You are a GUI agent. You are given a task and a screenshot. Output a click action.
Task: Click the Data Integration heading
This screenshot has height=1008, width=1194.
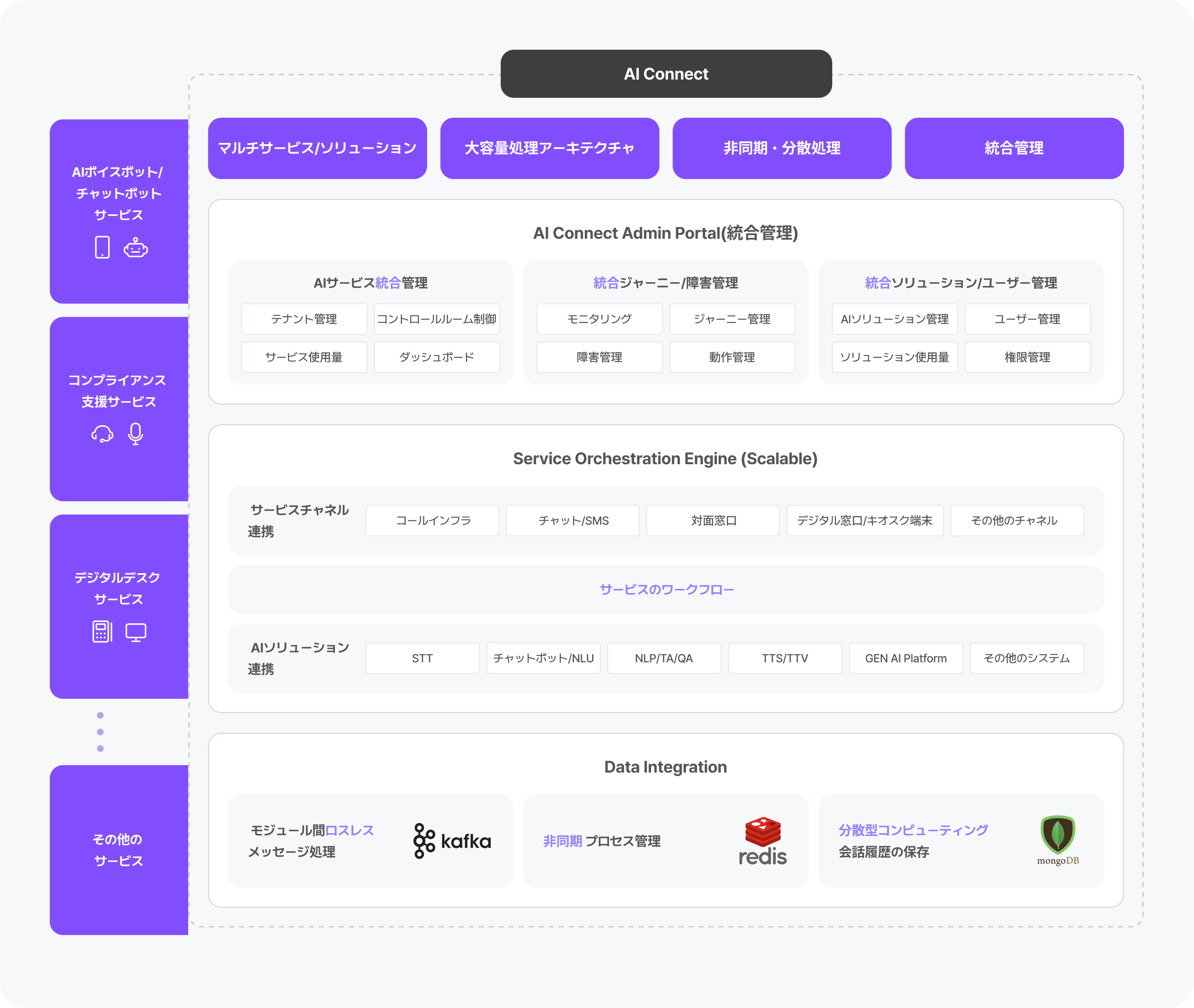click(x=666, y=767)
